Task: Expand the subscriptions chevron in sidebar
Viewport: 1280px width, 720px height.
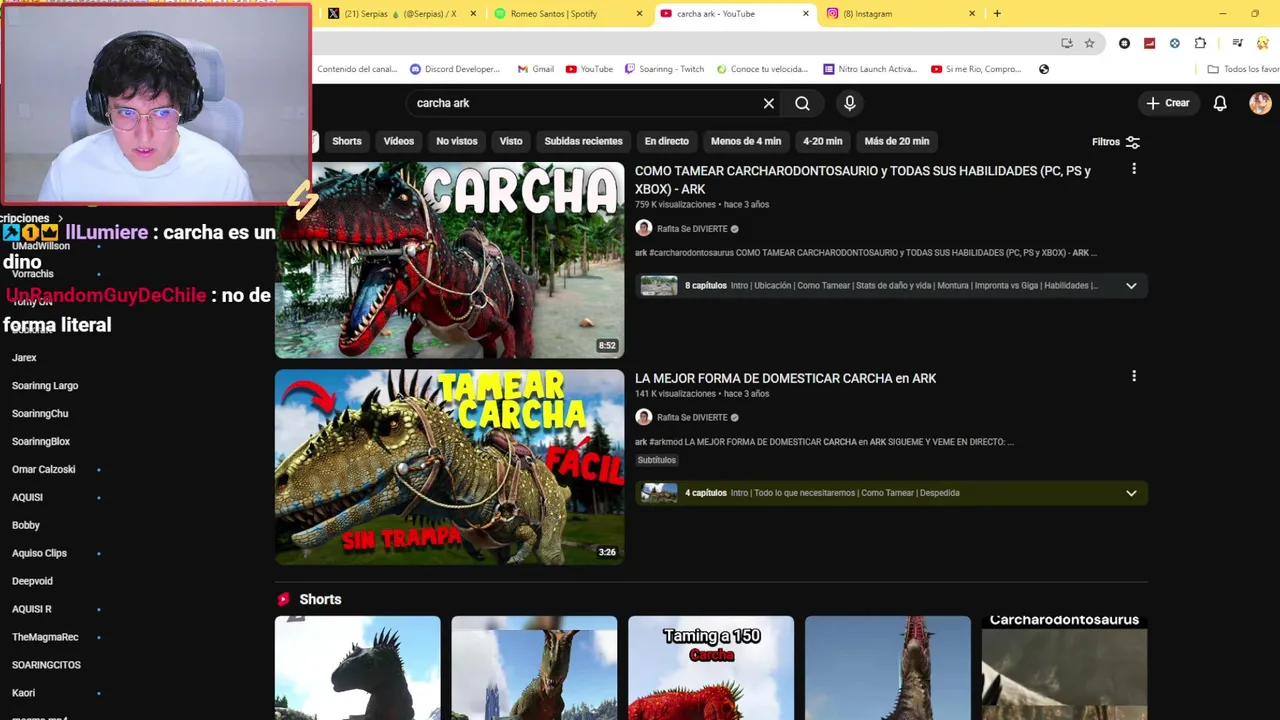Action: [60, 218]
